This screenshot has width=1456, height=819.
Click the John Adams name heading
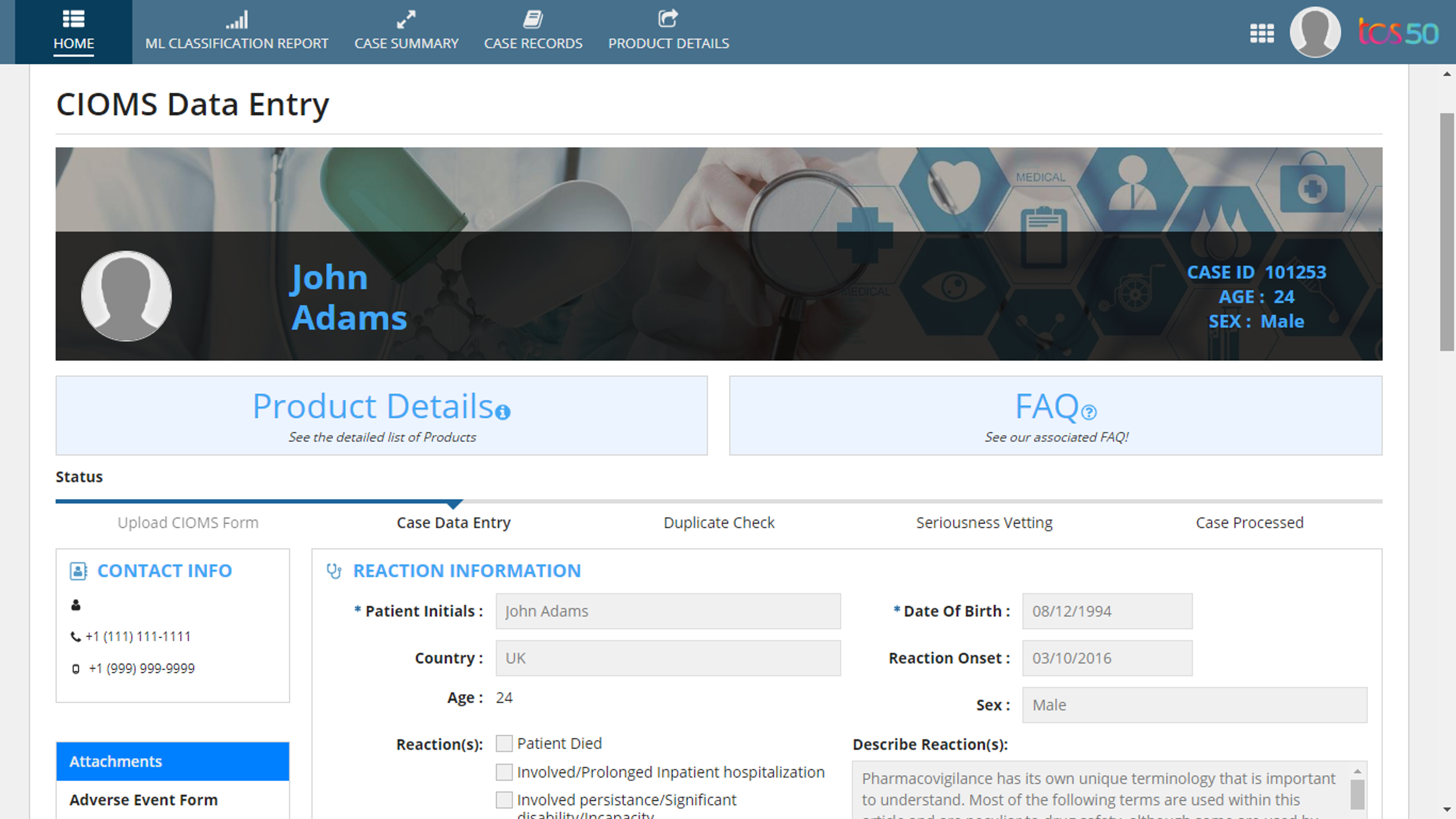(x=349, y=297)
